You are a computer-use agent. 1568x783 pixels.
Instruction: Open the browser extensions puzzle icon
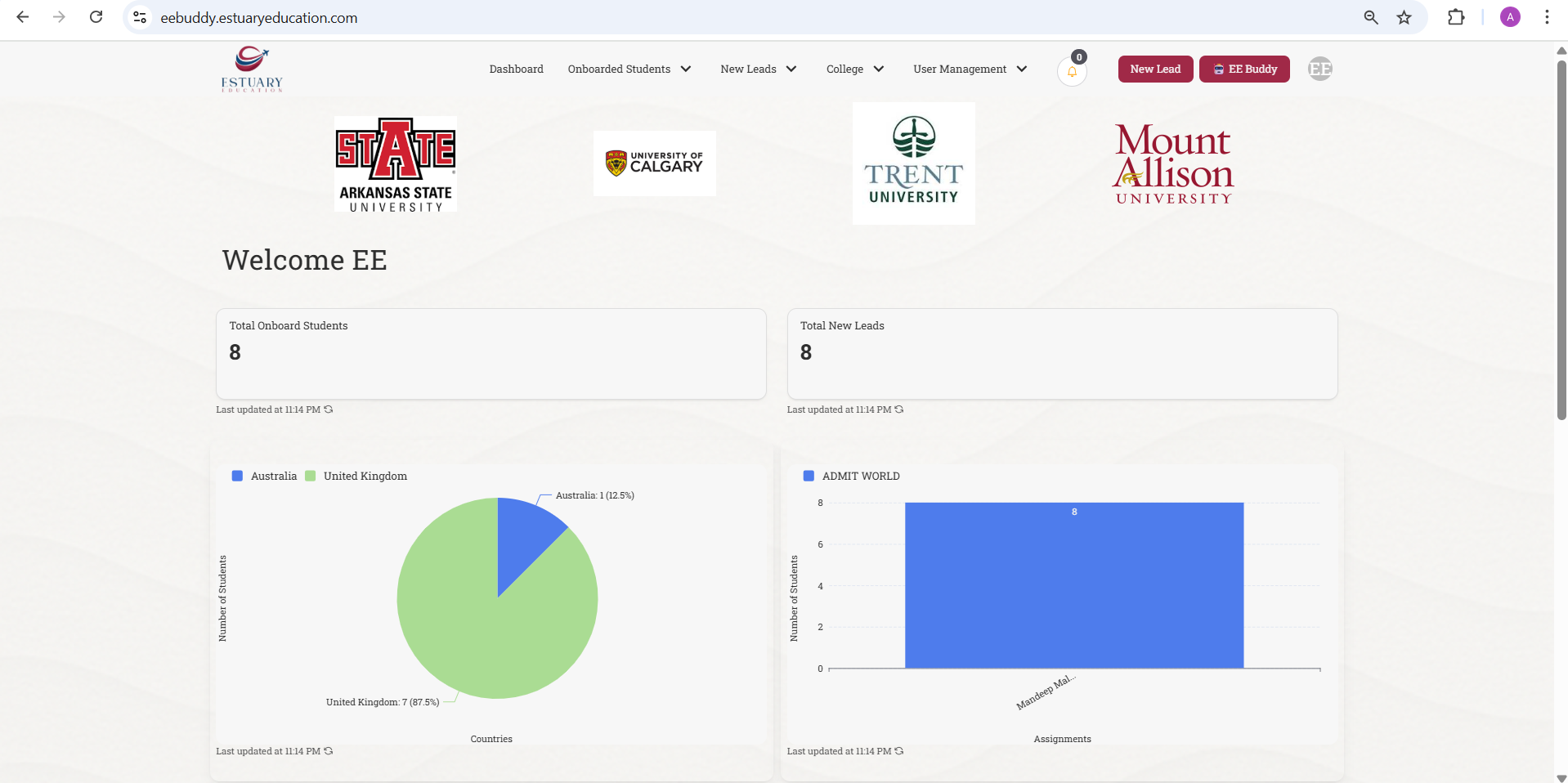[1456, 17]
